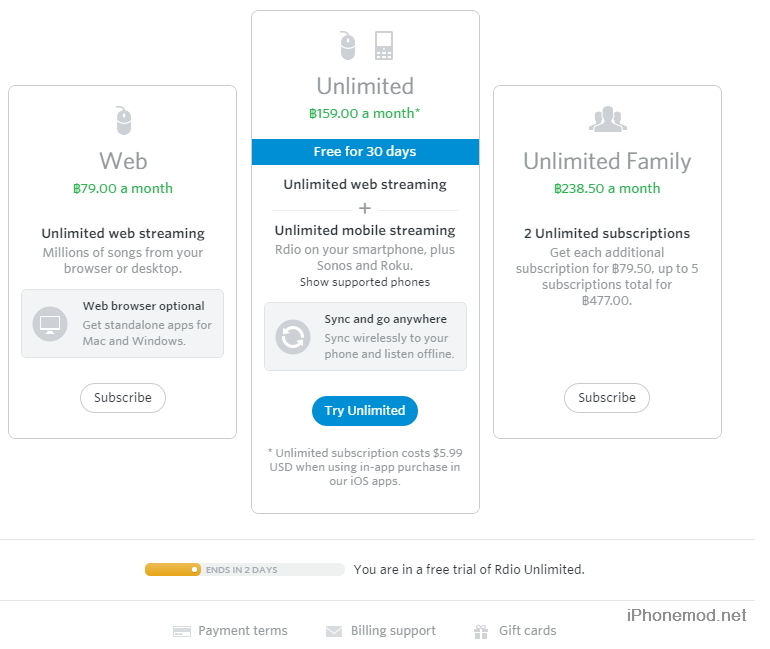
Task: Click the mouse icon in Unlimited plan
Action: click(347, 45)
